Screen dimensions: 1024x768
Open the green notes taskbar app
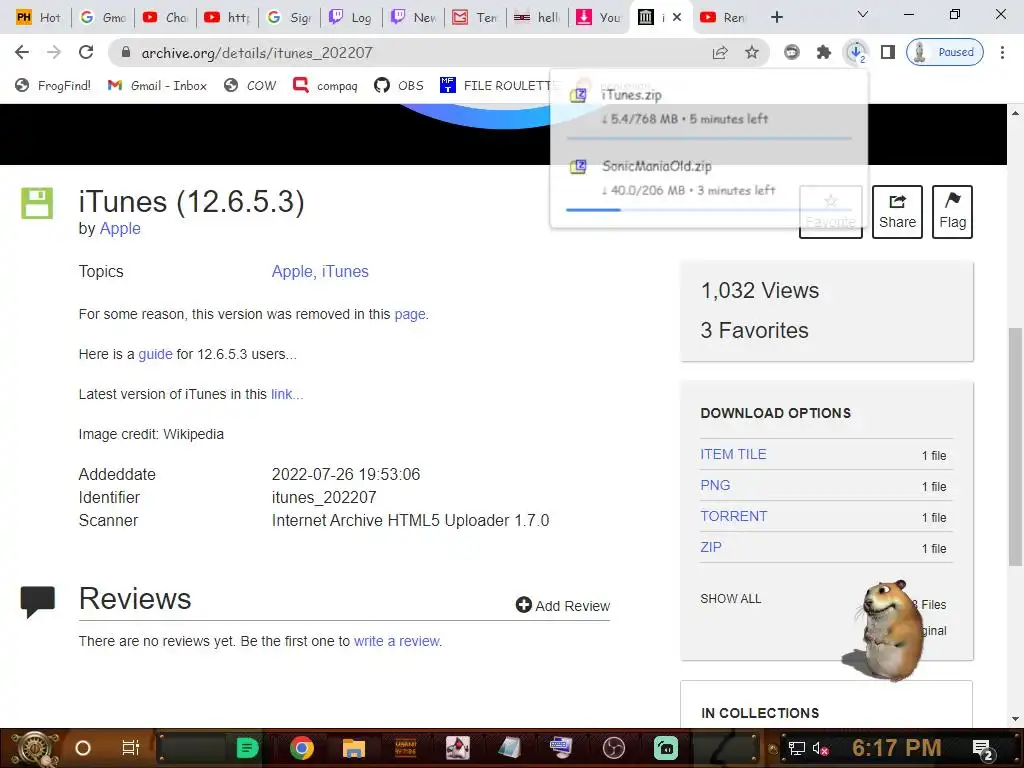point(247,748)
